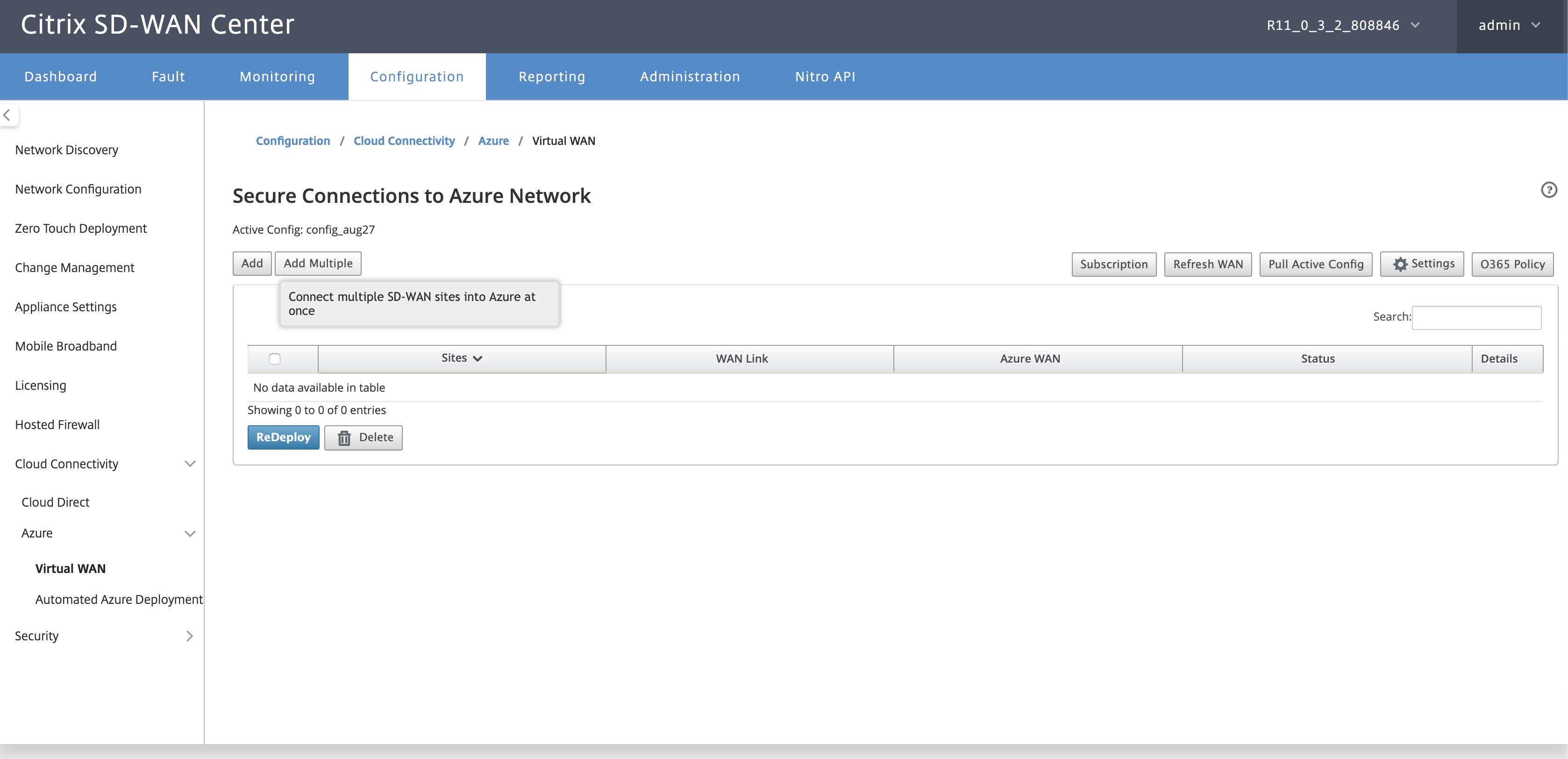Open the admin user dropdown
Image resolution: width=1568 pixels, height=759 pixels.
click(1509, 26)
